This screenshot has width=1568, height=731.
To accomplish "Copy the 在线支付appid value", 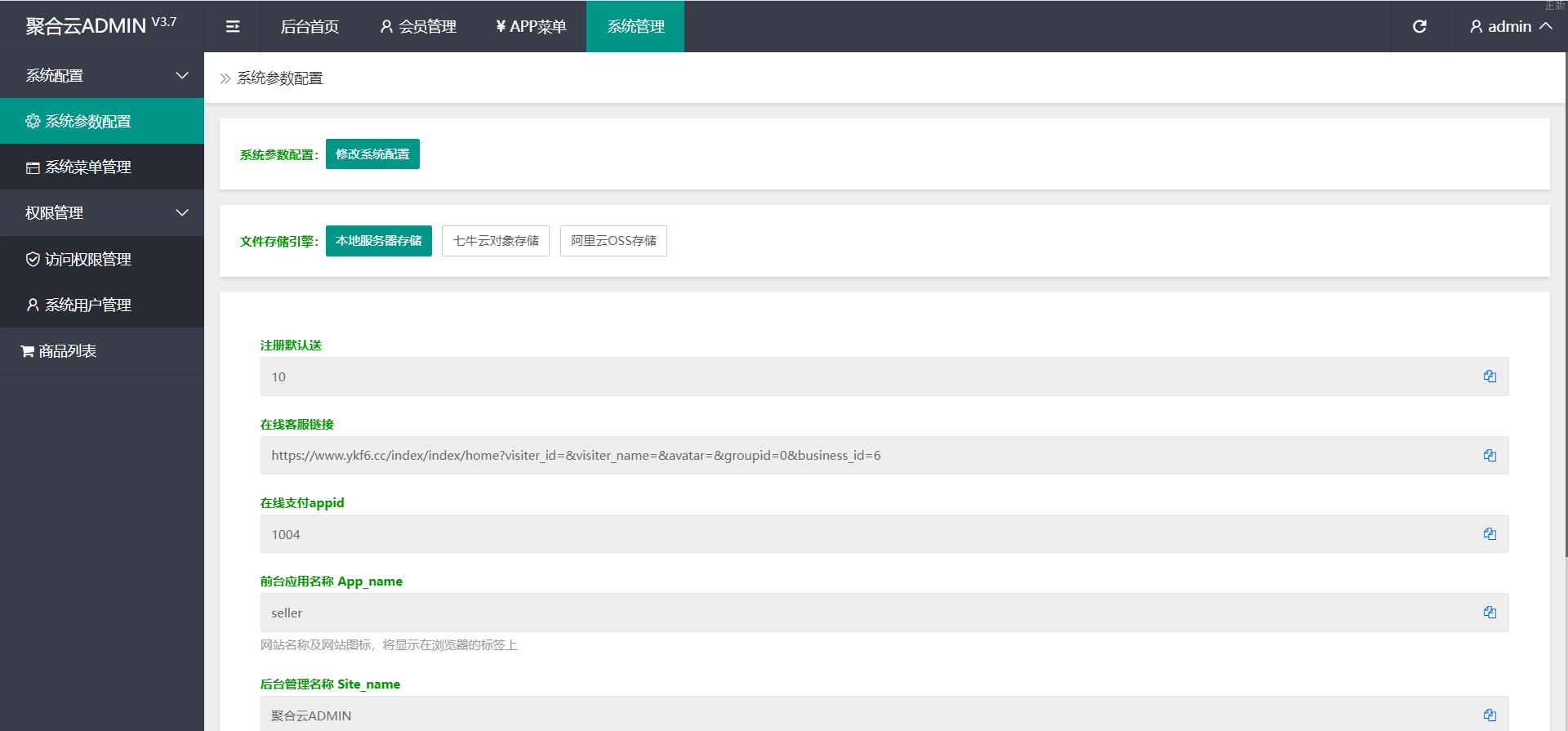I will point(1490,534).
